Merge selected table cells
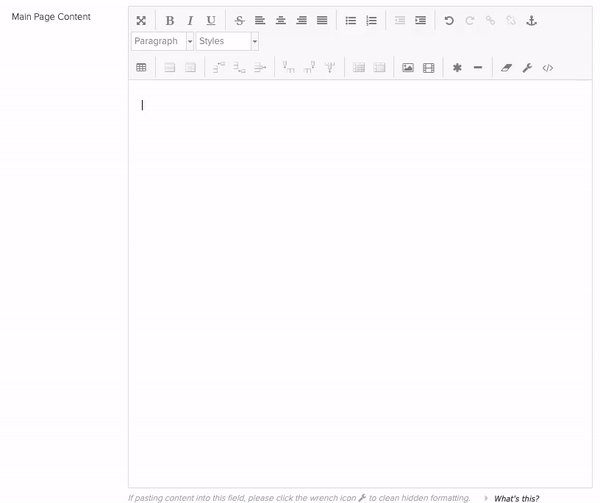This screenshot has width=600, height=503. pyautogui.click(x=379, y=68)
